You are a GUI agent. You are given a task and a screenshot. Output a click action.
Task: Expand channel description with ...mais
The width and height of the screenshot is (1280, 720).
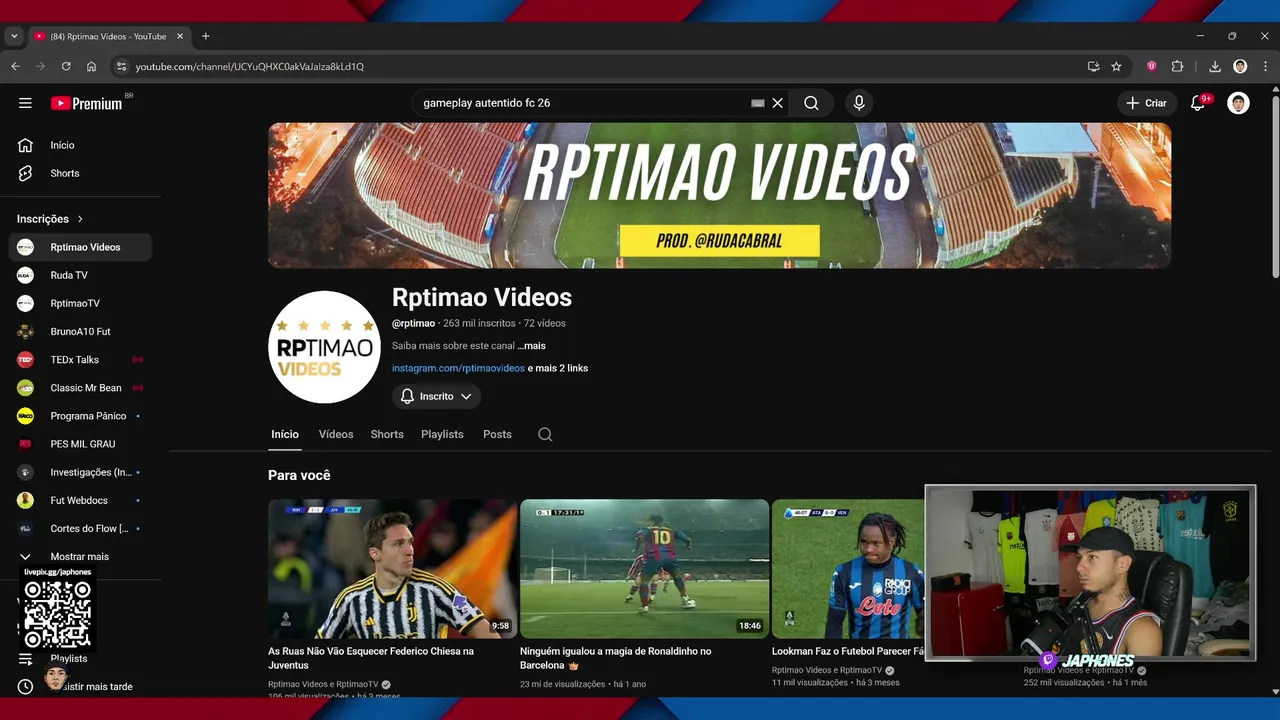coord(532,346)
